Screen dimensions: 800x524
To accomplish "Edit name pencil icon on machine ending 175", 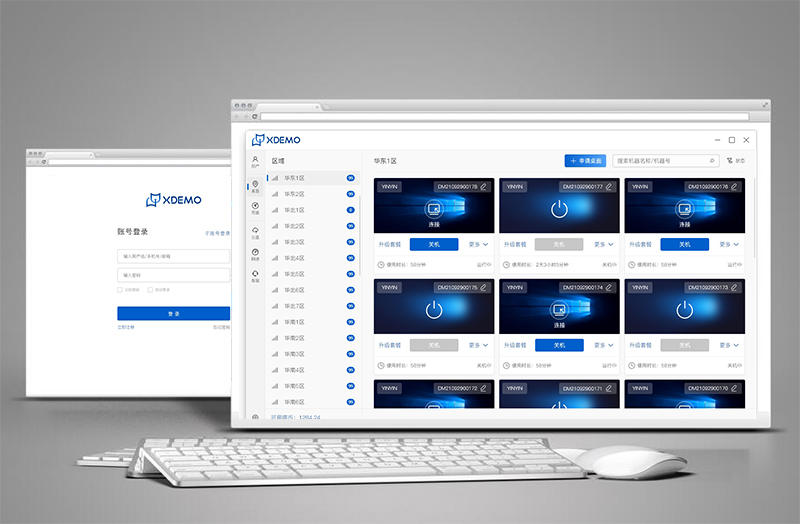I will [483, 288].
